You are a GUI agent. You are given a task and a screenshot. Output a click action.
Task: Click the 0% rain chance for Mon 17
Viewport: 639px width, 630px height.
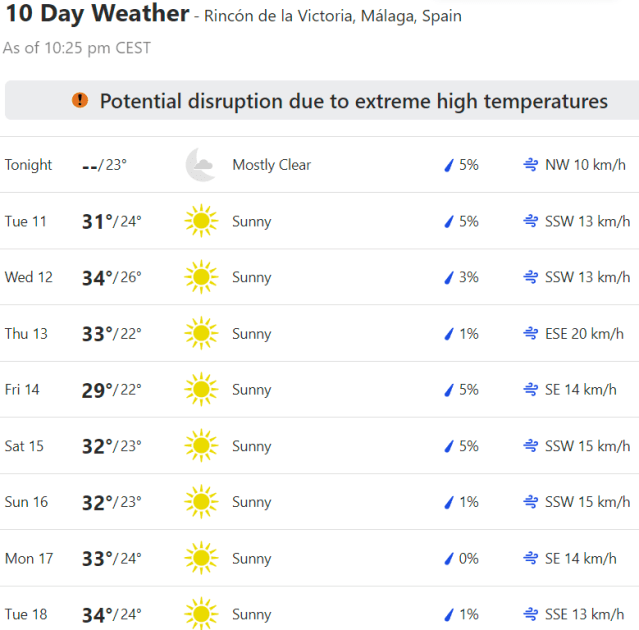468,559
